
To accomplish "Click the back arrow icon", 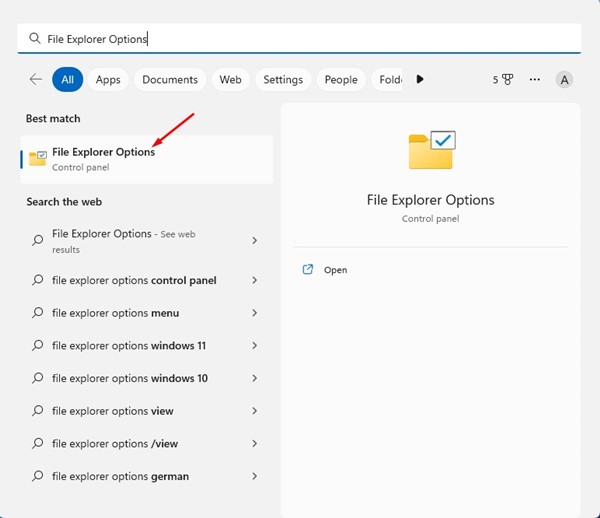I will 36,79.
